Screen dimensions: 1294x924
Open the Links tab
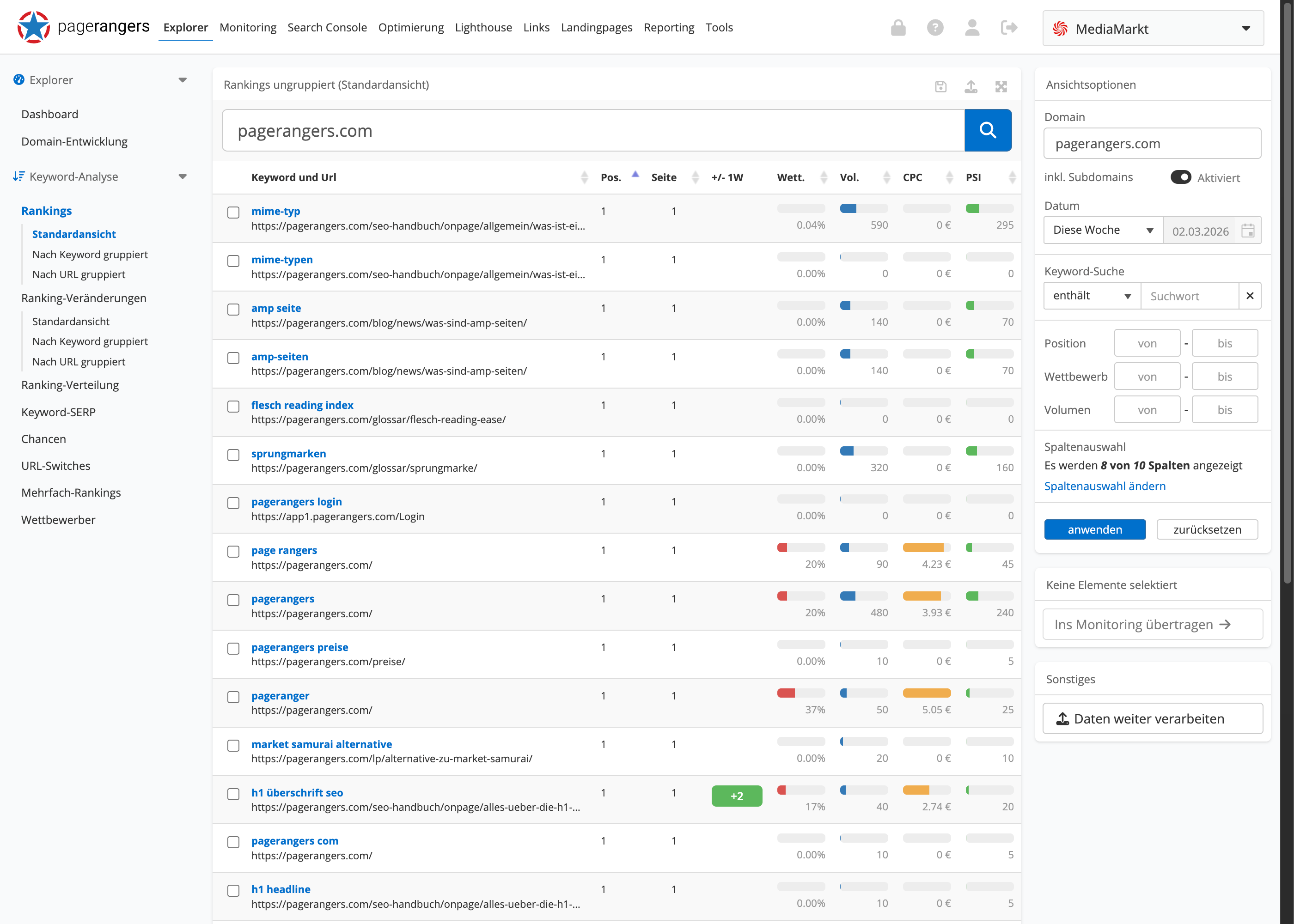pos(536,27)
